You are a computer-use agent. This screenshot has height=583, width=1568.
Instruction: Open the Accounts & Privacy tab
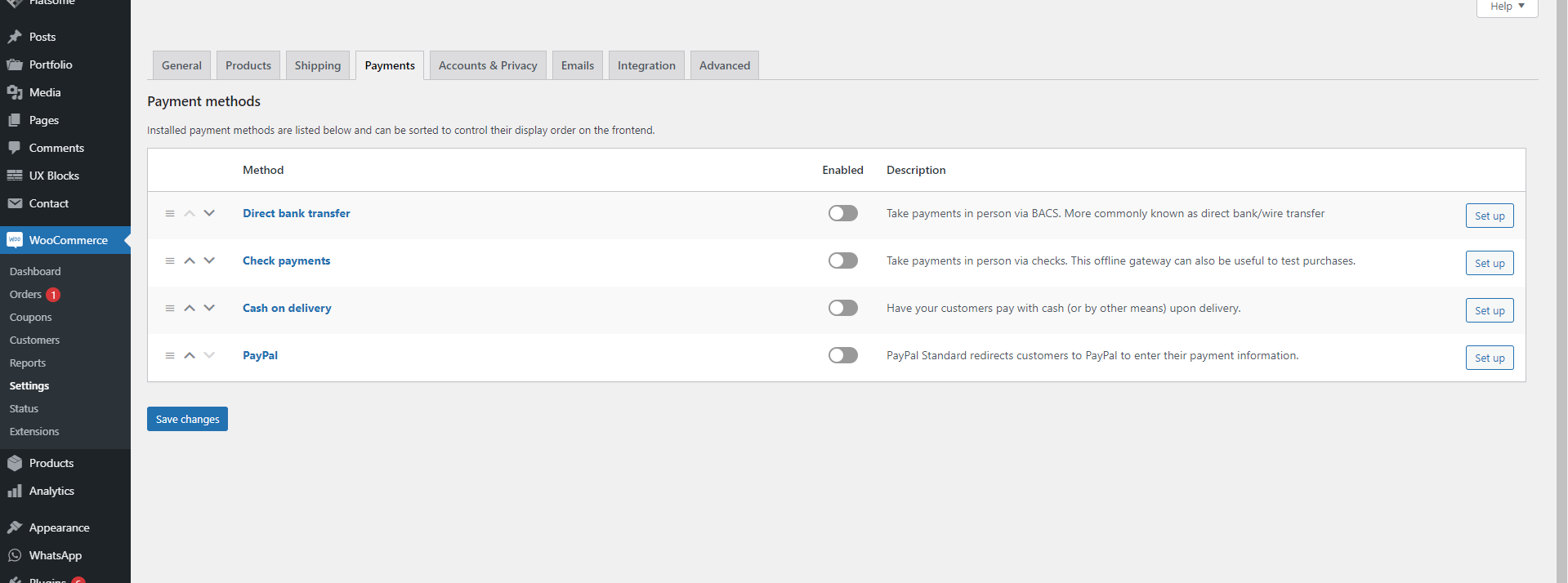(x=488, y=65)
